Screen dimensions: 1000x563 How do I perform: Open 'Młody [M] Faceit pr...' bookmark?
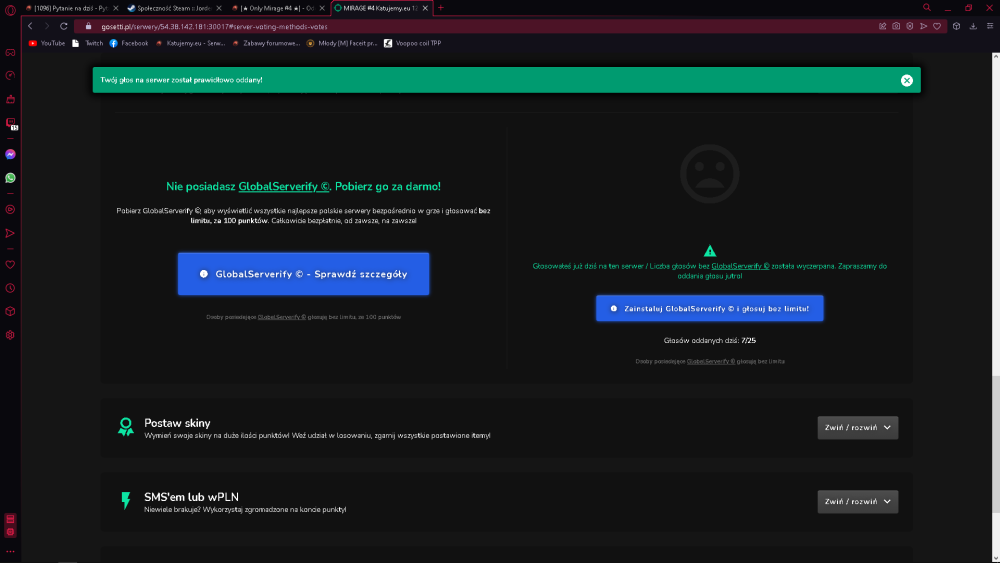pyautogui.click(x=342, y=43)
